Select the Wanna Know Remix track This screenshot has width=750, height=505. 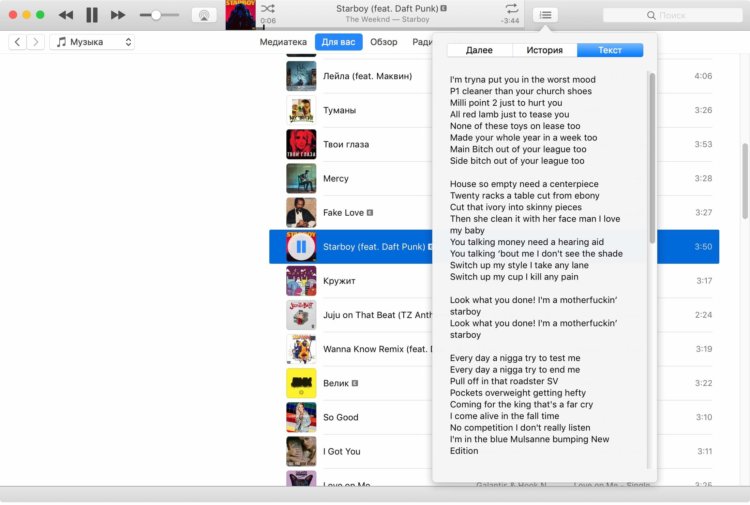[x=377, y=349]
